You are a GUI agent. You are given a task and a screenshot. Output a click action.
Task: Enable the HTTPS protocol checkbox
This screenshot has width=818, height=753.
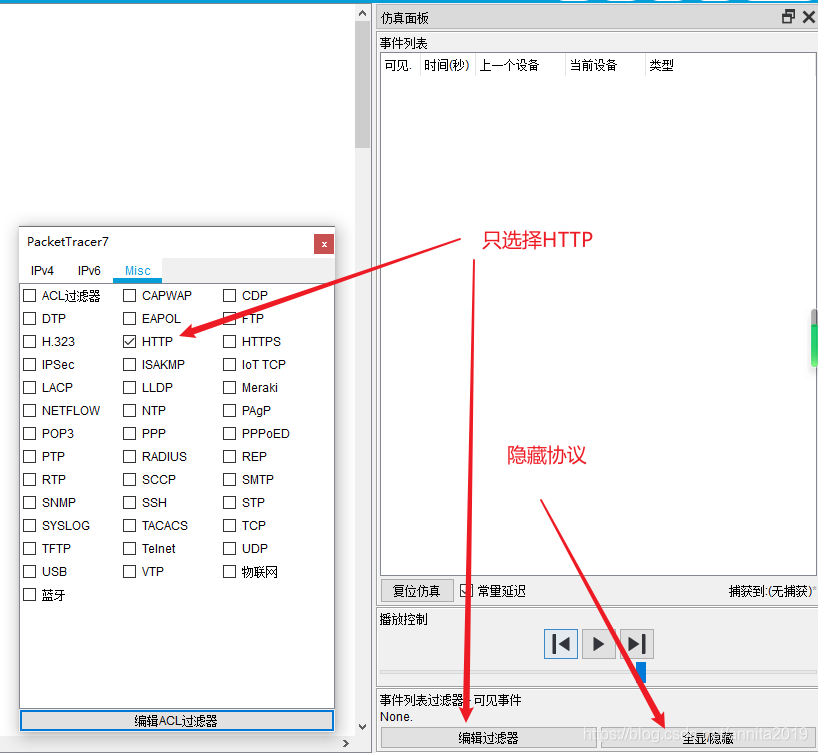[x=230, y=341]
